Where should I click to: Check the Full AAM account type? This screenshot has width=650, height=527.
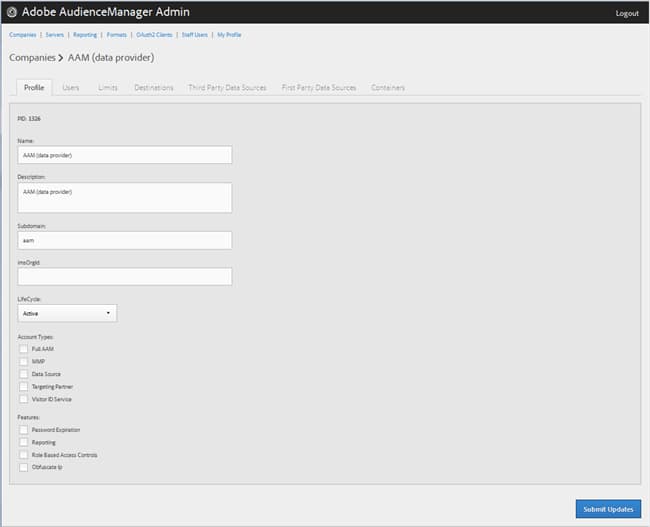[24, 349]
